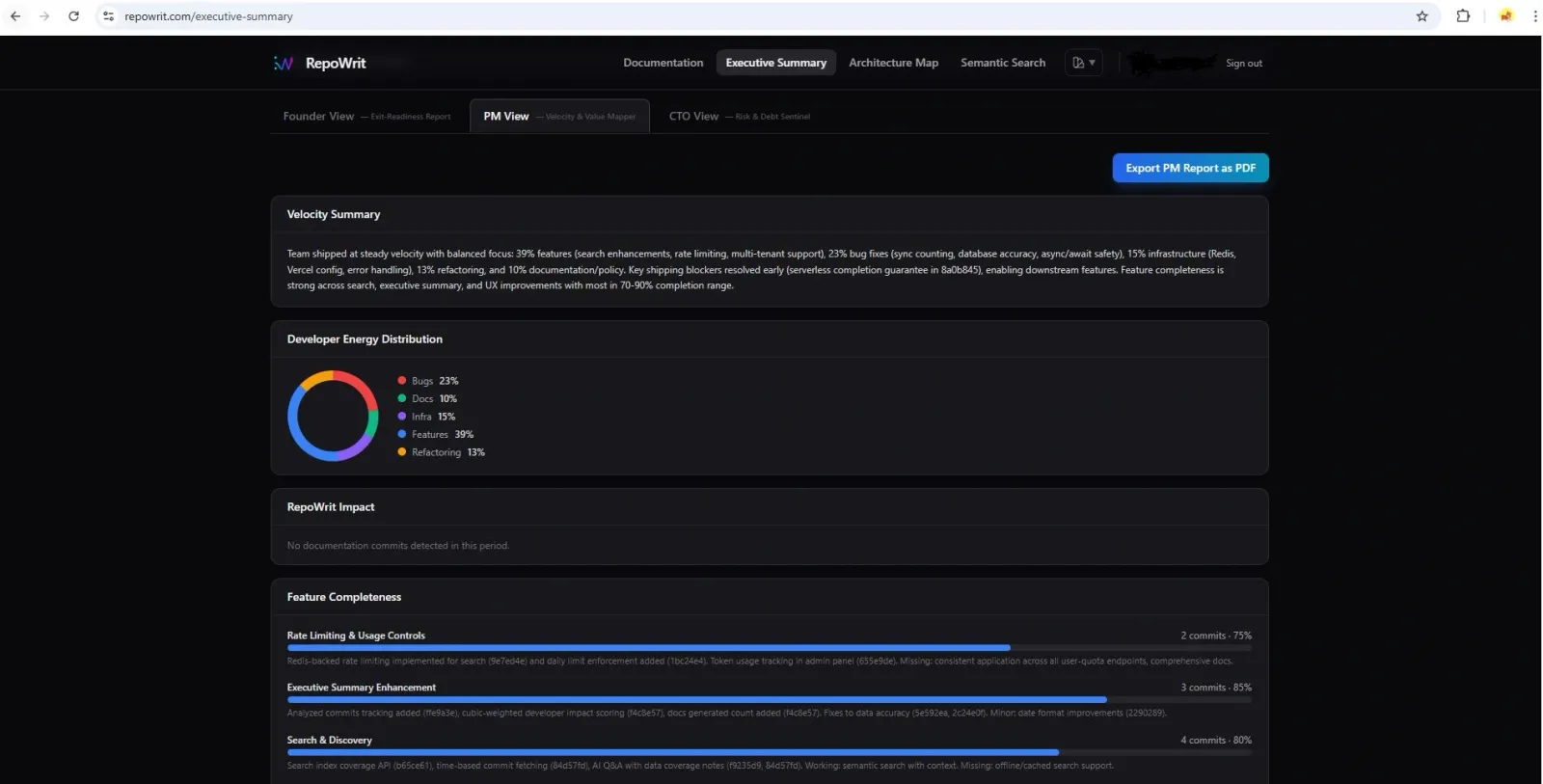Click the site information icon in address bar

(x=109, y=16)
